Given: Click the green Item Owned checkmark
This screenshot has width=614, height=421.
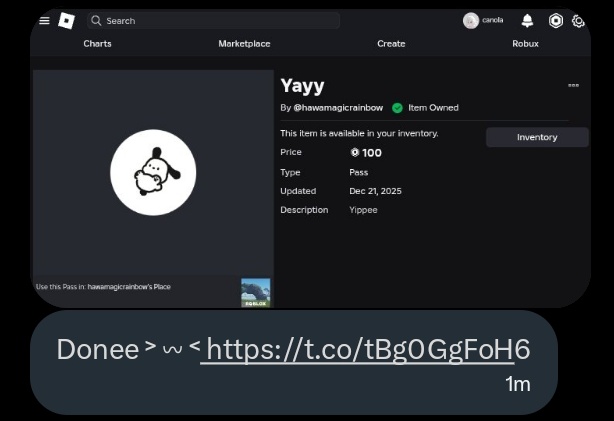Looking at the screenshot, I should [x=397, y=108].
